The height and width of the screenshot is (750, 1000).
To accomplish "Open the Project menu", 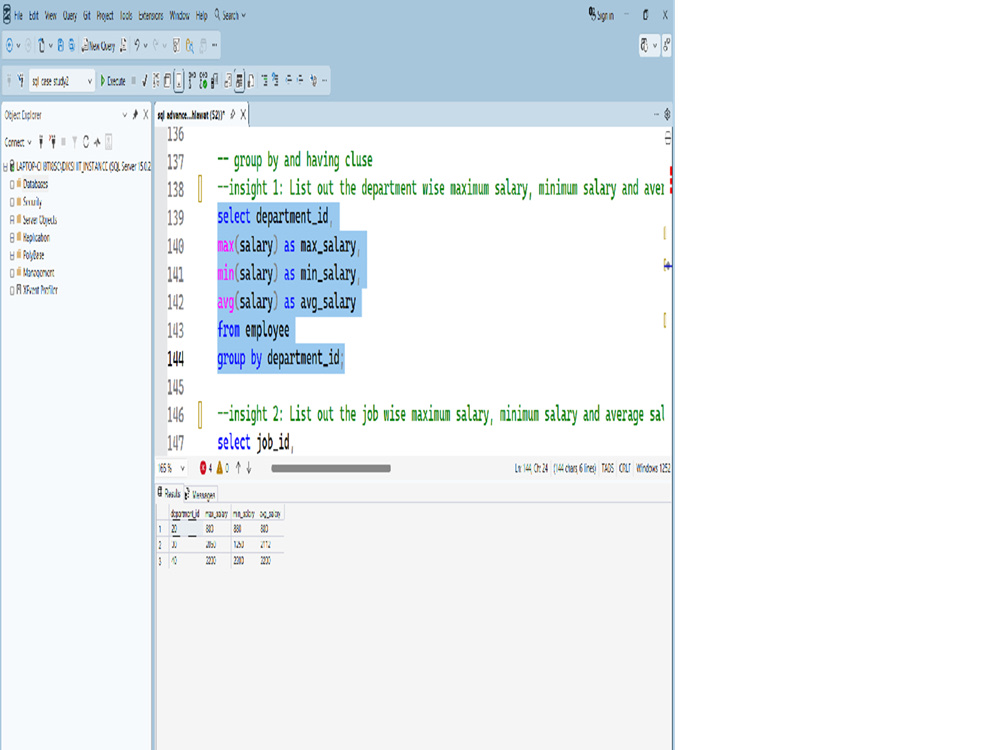I will coord(105,15).
